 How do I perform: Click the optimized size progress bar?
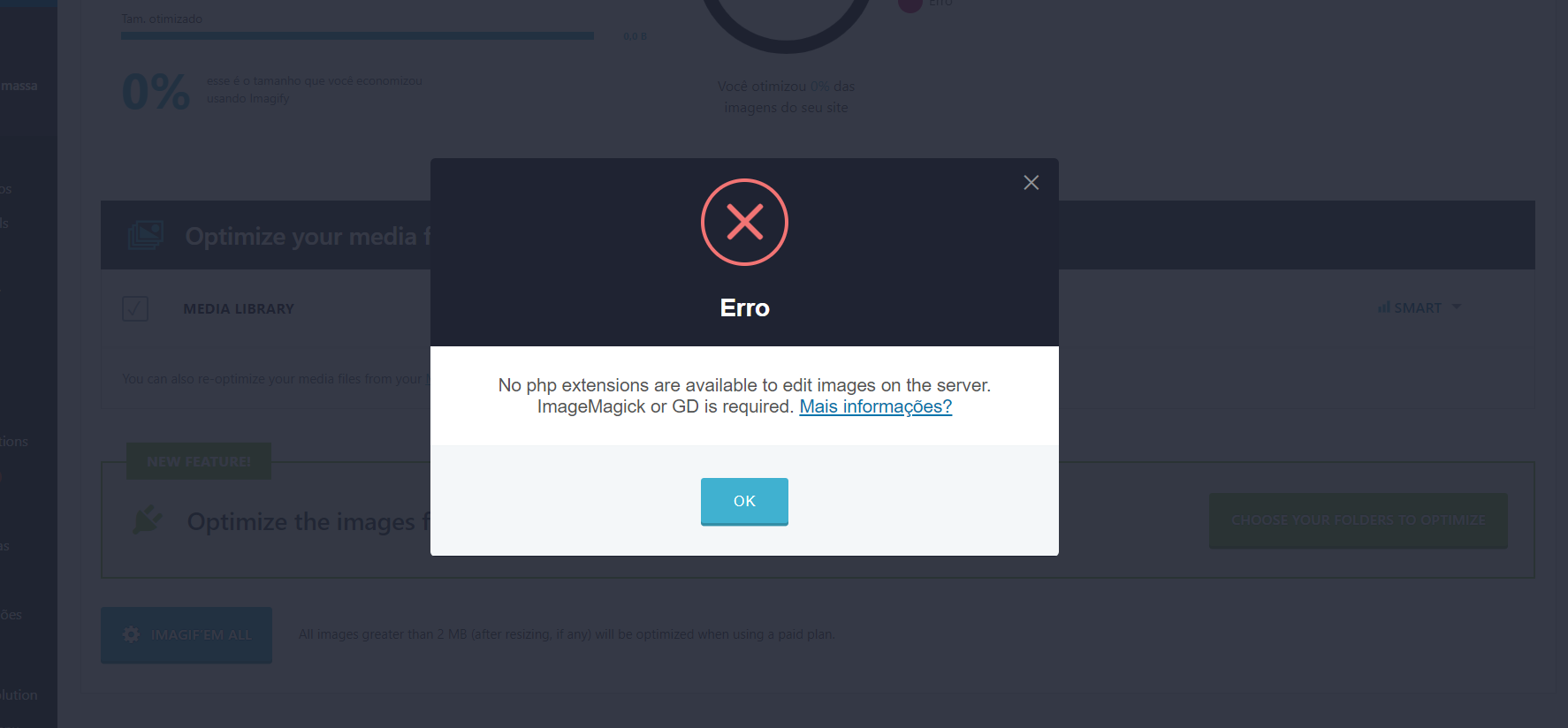357,36
